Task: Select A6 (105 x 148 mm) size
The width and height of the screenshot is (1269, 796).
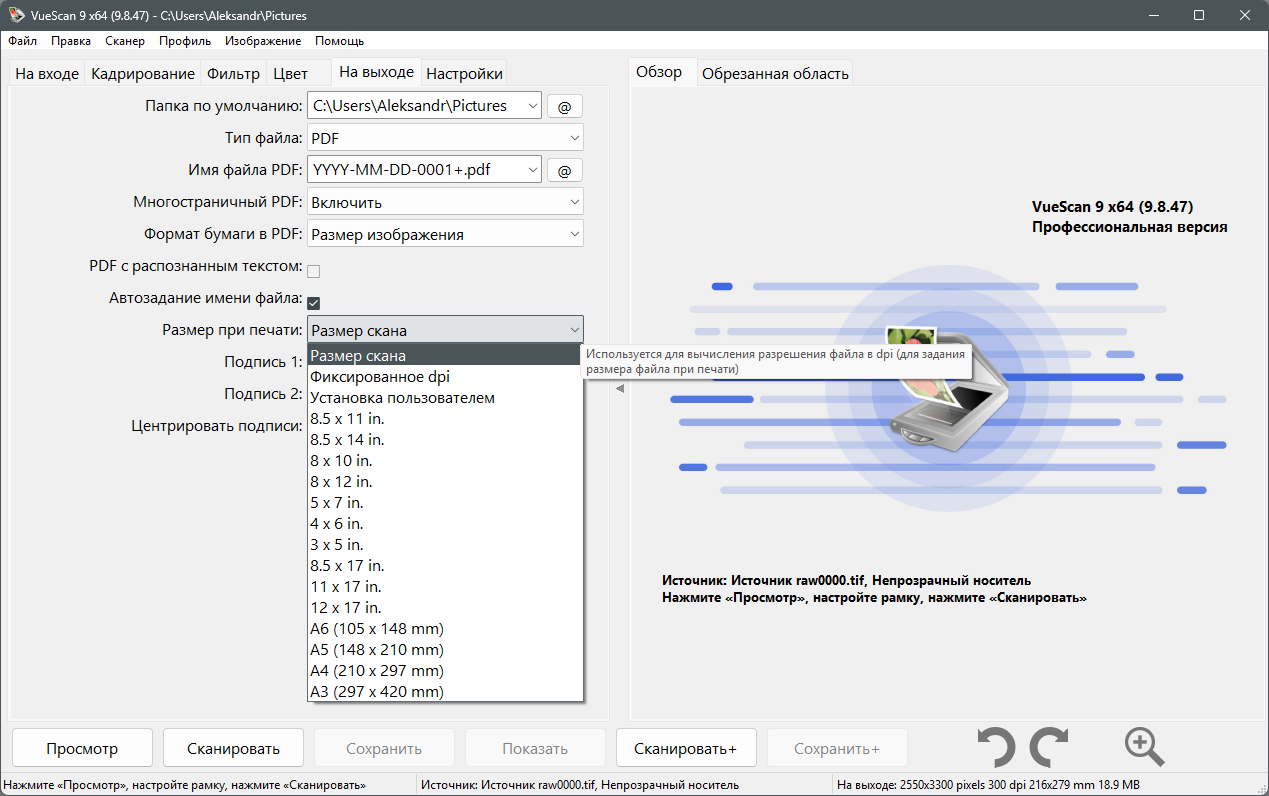Action: (x=445, y=629)
